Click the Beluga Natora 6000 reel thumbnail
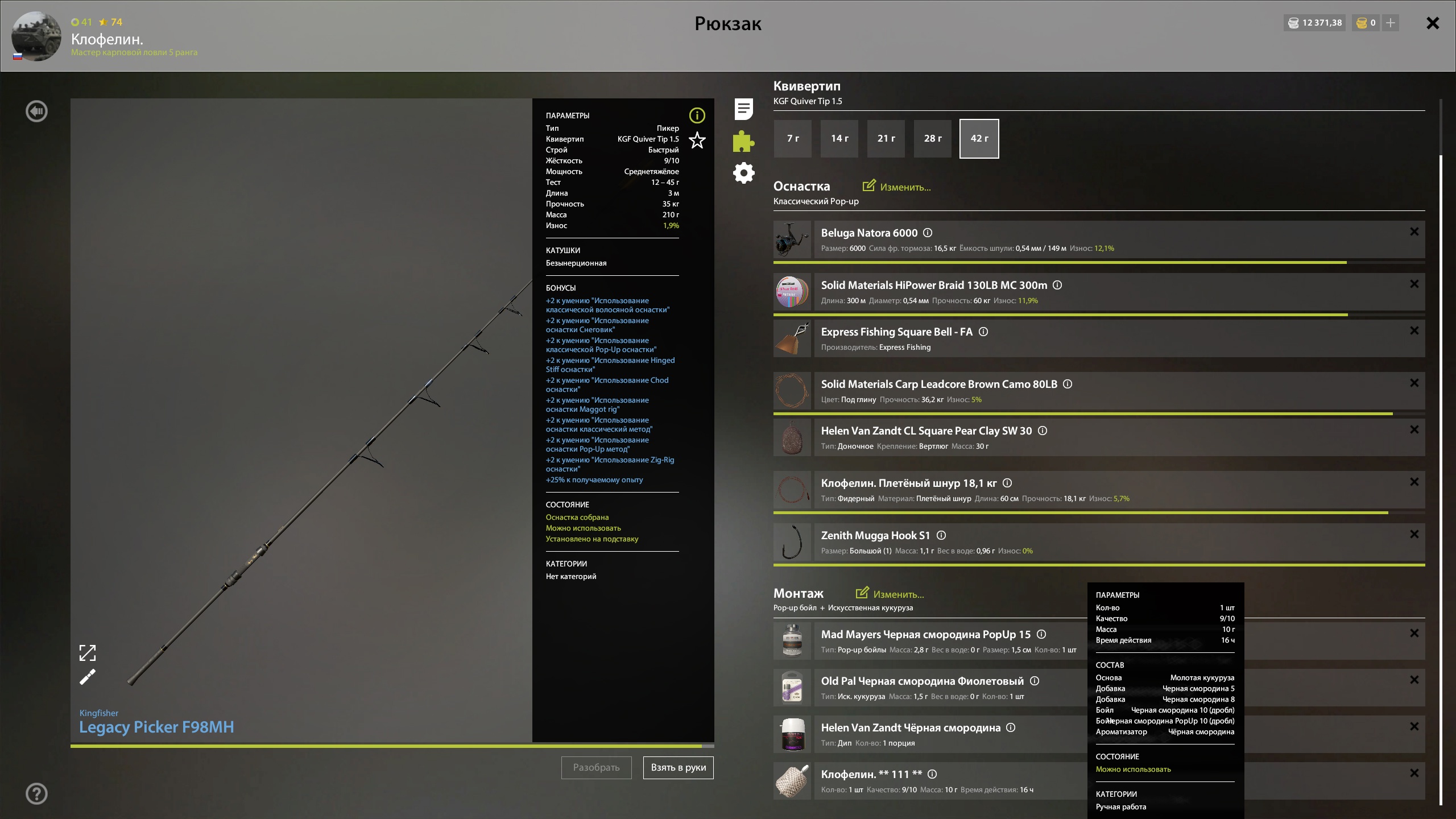The width and height of the screenshot is (1456, 819). (792, 239)
